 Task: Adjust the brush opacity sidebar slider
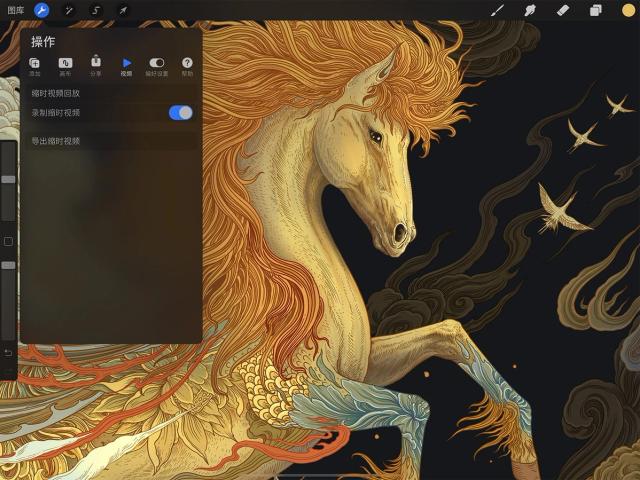(8, 266)
